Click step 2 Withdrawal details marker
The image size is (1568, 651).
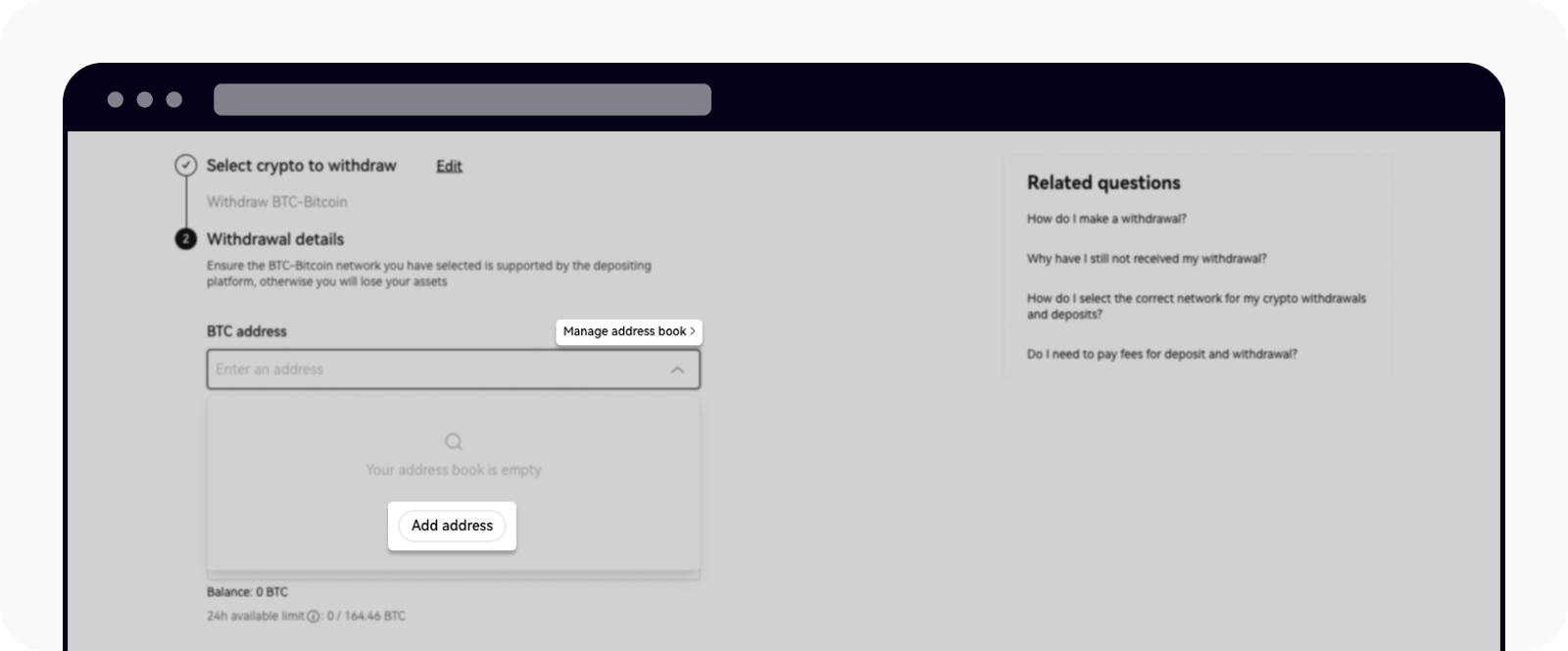[x=185, y=239]
